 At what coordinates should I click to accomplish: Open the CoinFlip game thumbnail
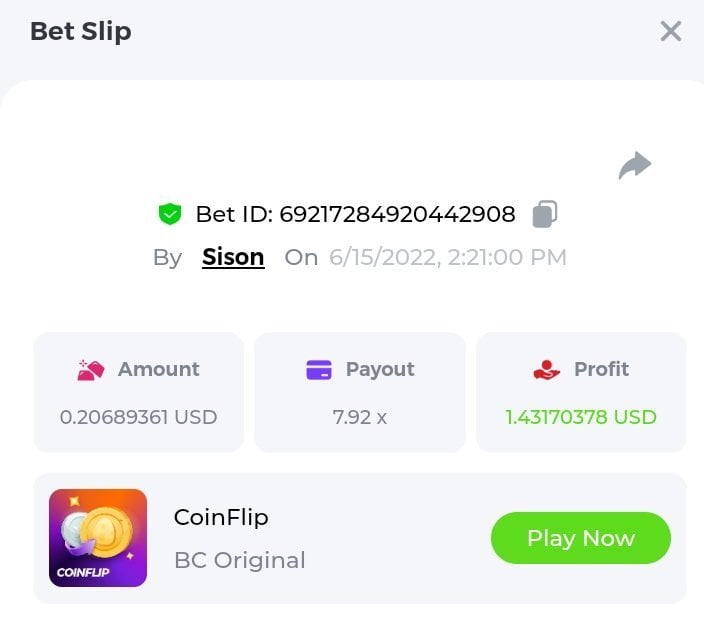(98, 538)
